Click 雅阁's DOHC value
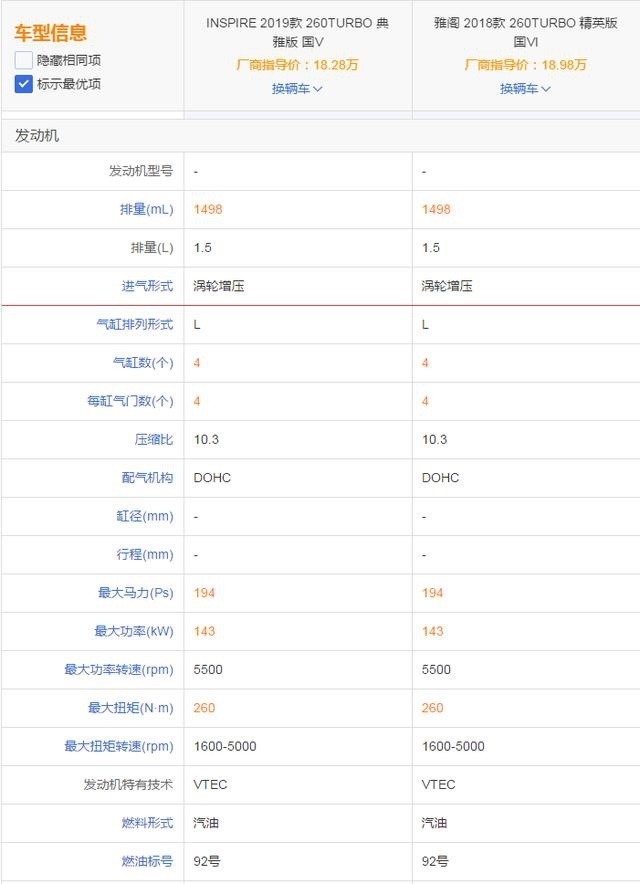This screenshot has width=640, height=884. point(440,478)
